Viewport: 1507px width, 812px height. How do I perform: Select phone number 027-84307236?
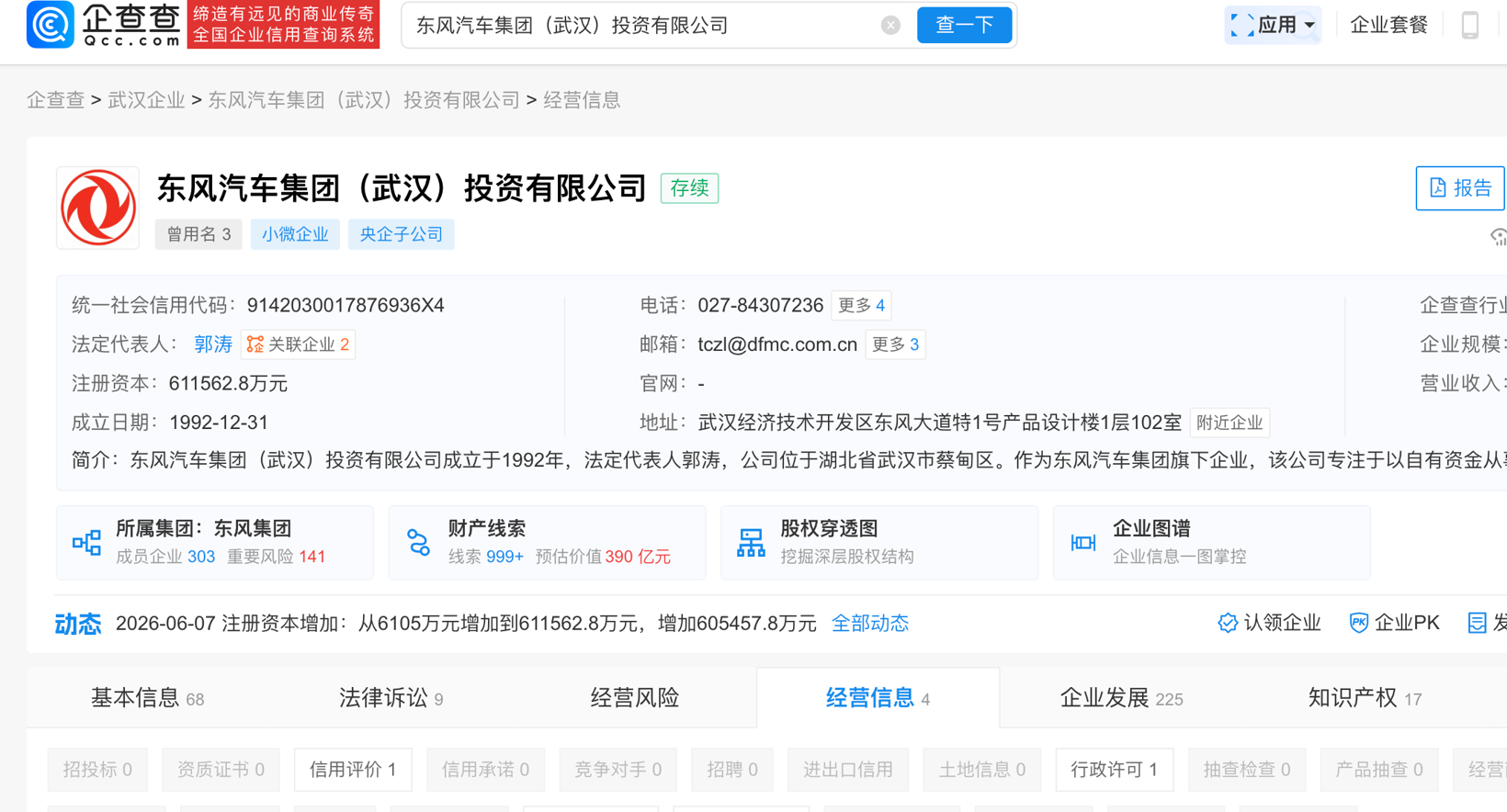pos(760,305)
